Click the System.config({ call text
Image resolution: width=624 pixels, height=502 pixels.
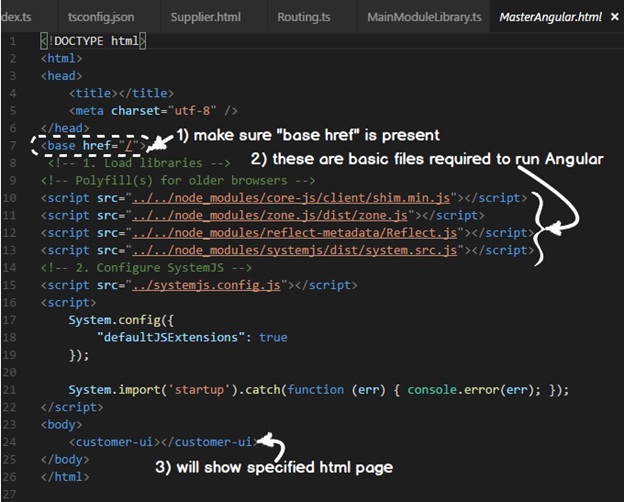(x=121, y=320)
